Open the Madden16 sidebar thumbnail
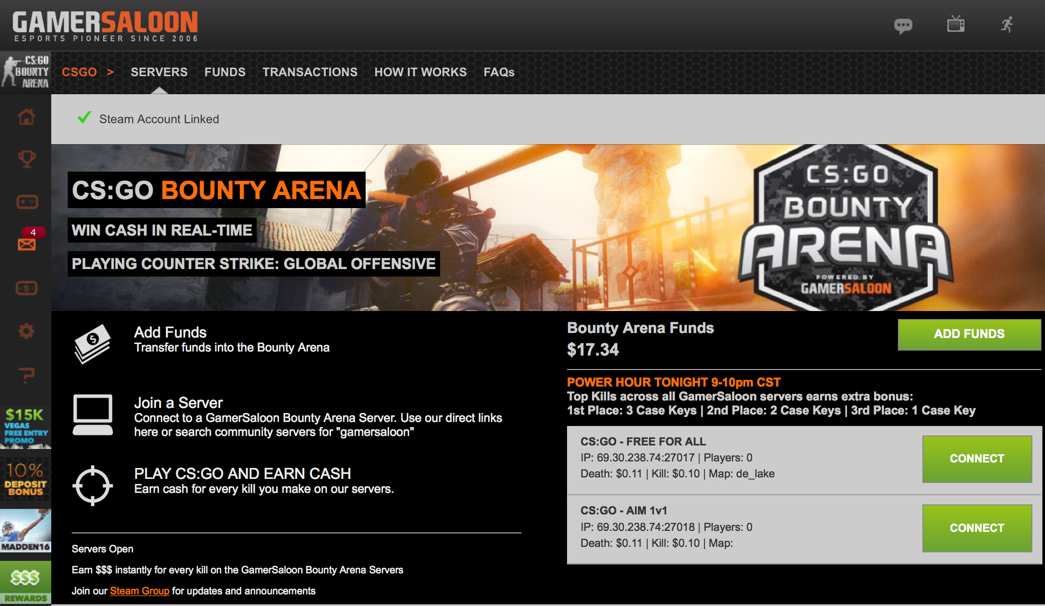The height and width of the screenshot is (606, 1045). pyautogui.click(x=26, y=531)
